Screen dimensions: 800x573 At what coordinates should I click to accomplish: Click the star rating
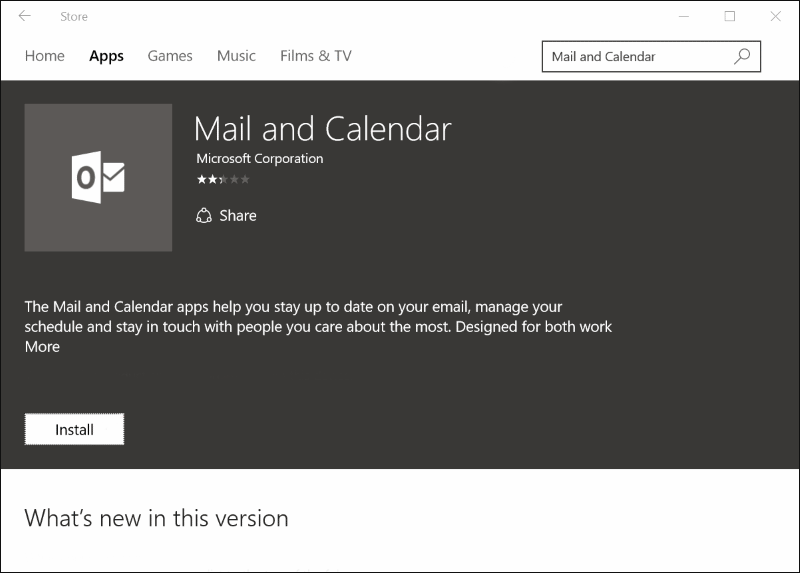[223, 179]
